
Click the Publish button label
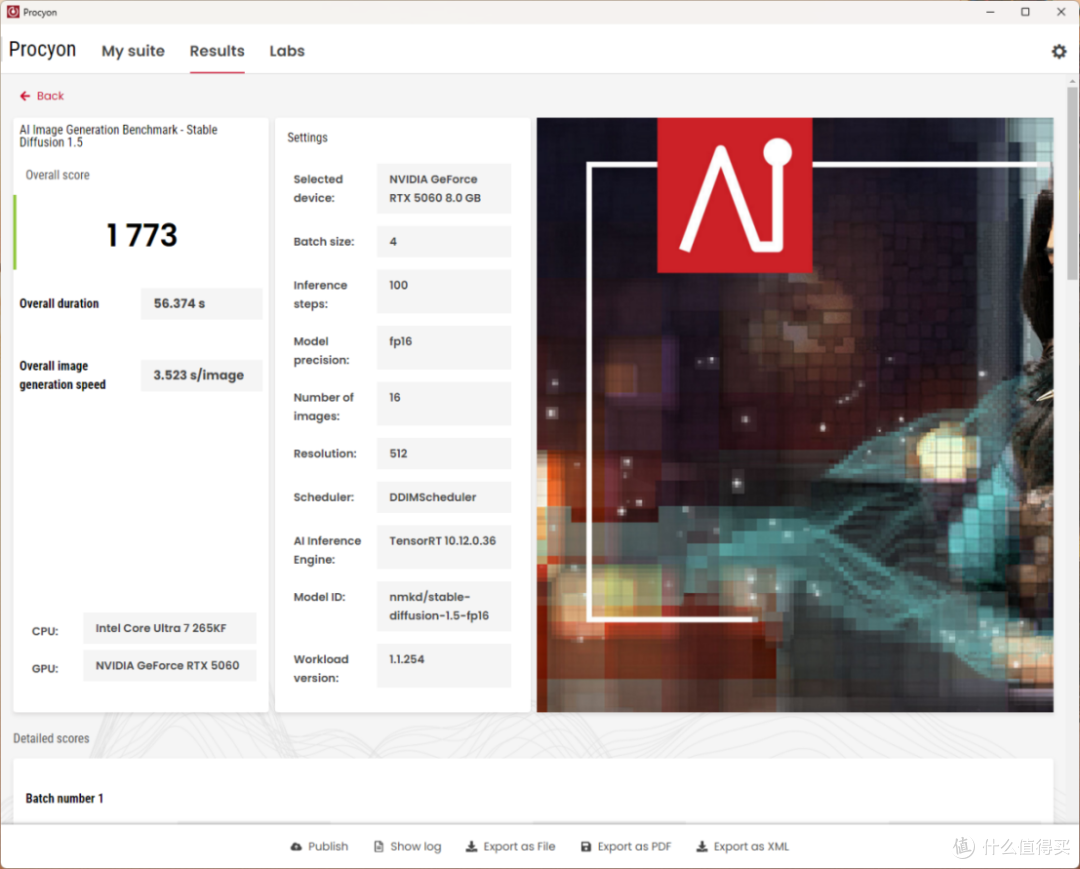tap(328, 846)
